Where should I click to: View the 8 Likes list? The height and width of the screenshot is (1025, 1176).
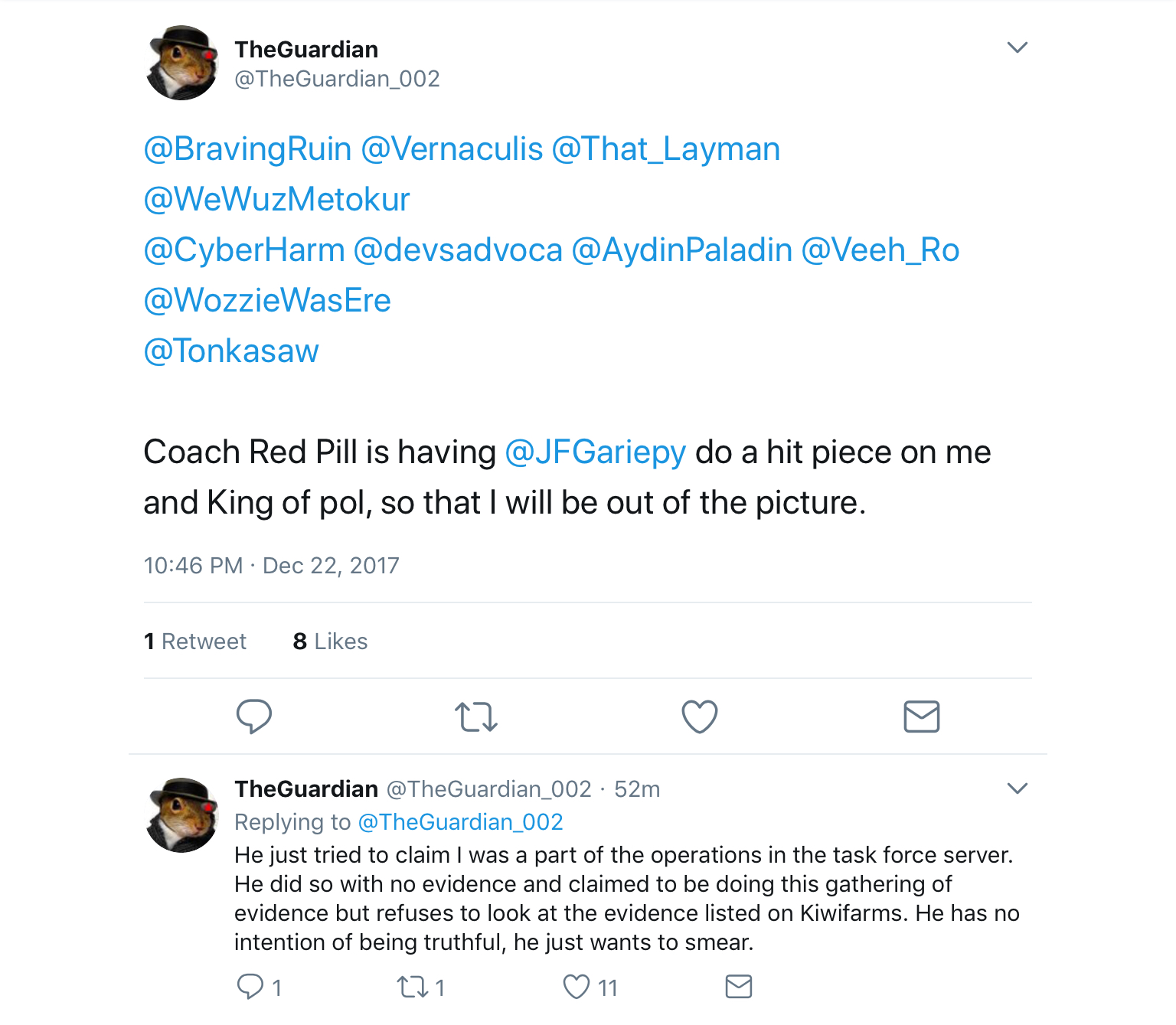[x=330, y=641]
